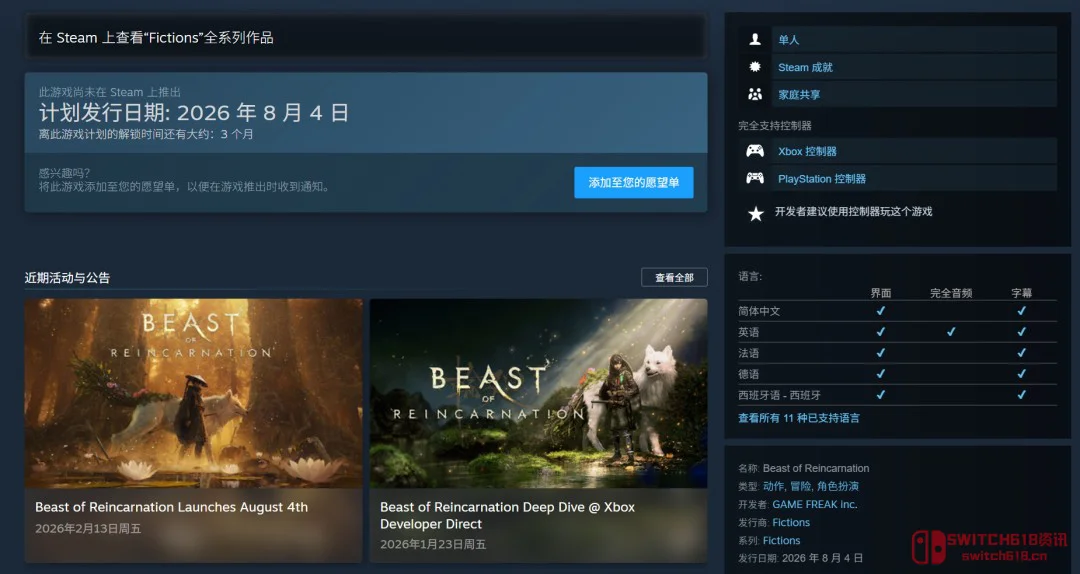The height and width of the screenshot is (574, 1080).
Task: Click the 德语 language row label
Action: 749,374
